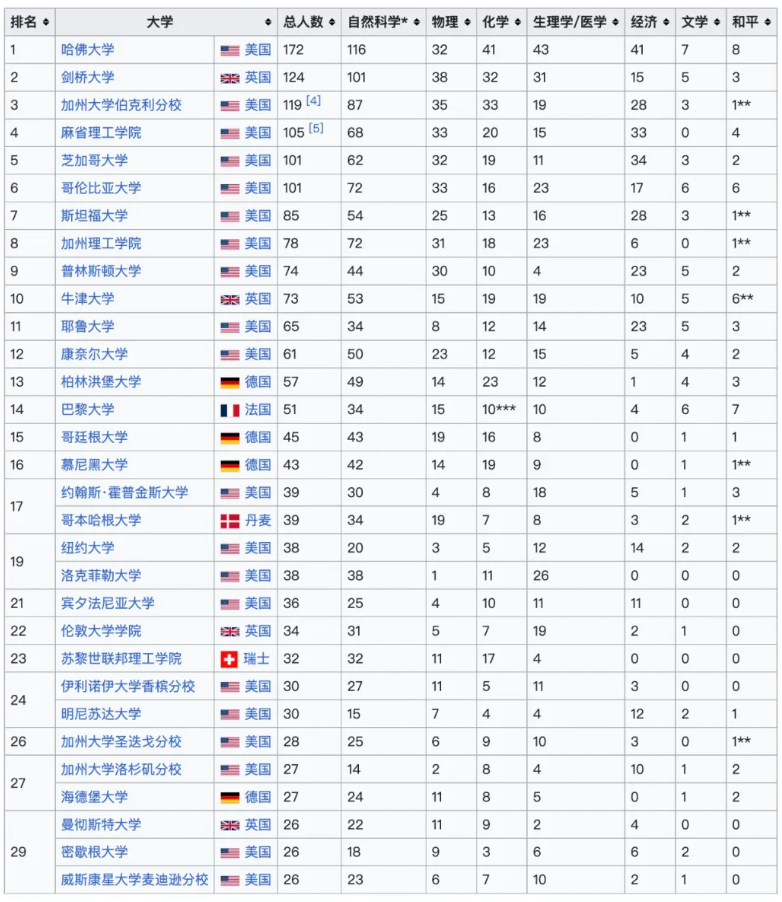782x902 pixels.
Task: Open 洛克菲勒大学 link
Action: [101, 575]
